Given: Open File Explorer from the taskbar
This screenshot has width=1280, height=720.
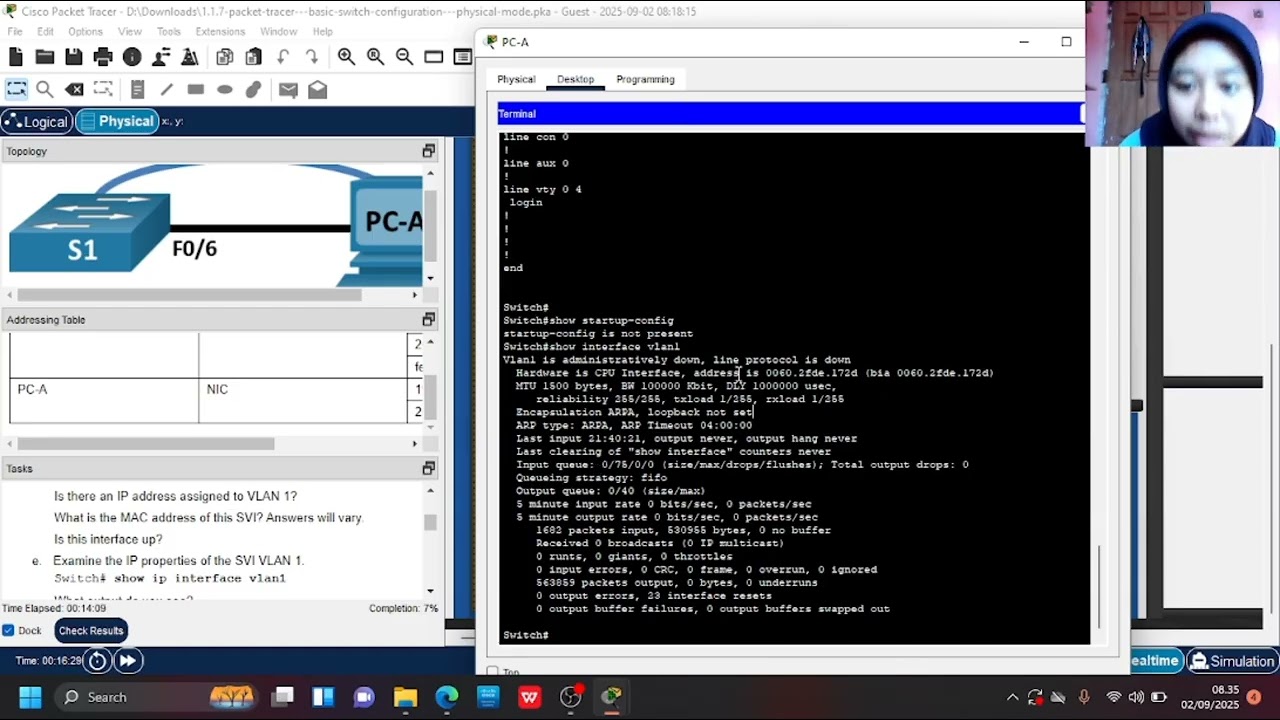Looking at the screenshot, I should point(405,697).
